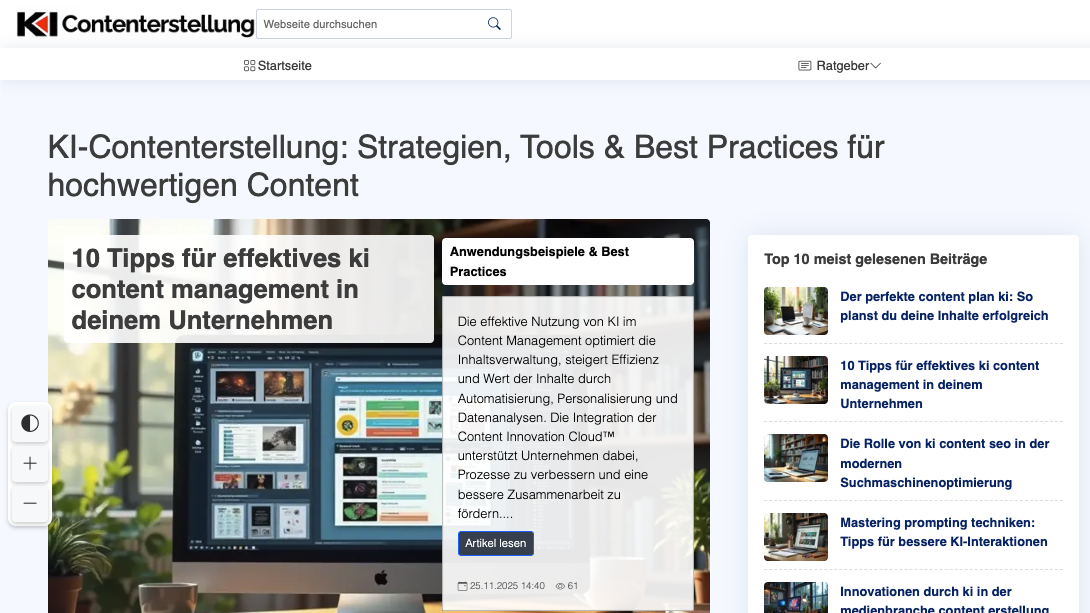
Task: Open headline 10 Tipps für effektives ki content management
Action: (x=220, y=289)
